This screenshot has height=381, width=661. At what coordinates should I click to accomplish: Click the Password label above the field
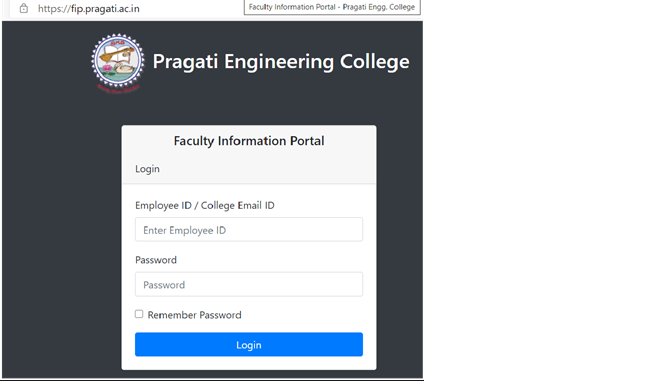point(156,260)
